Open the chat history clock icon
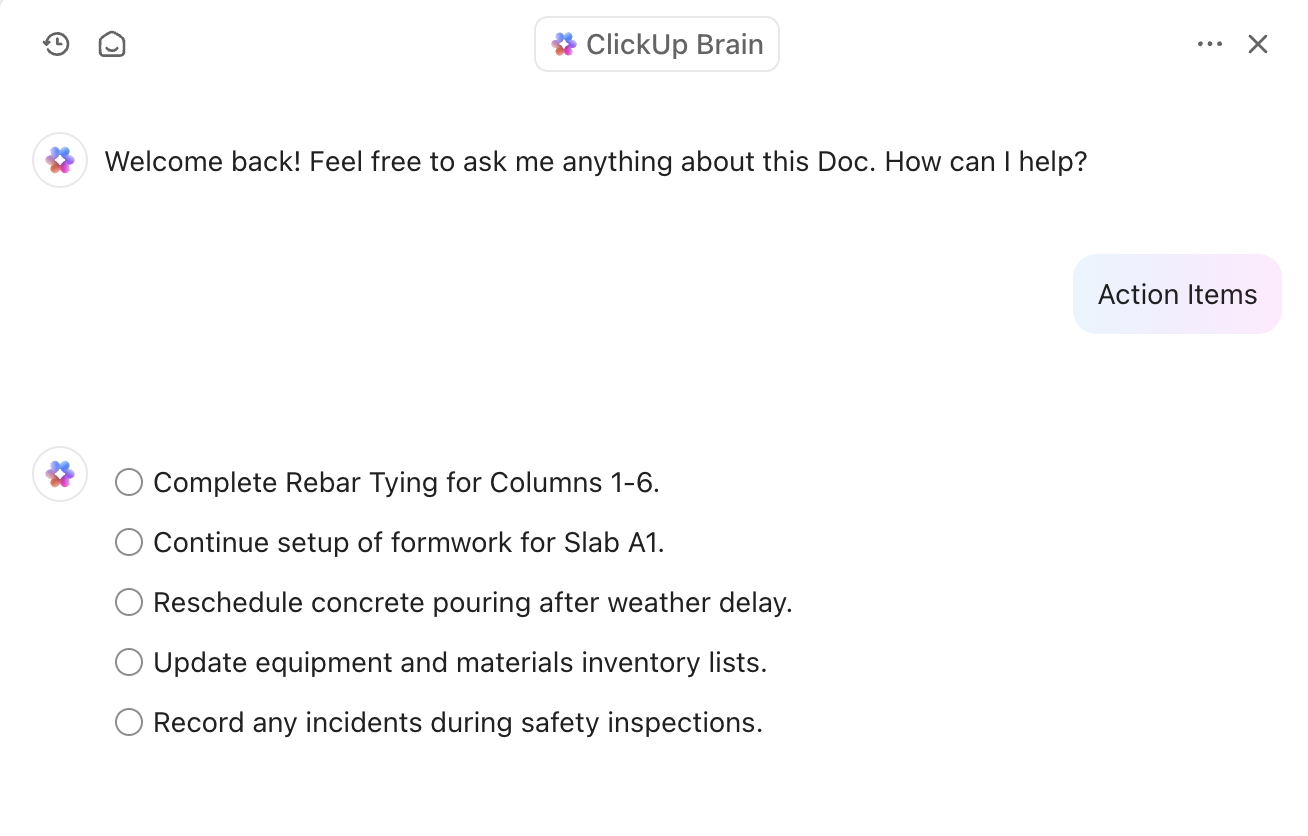Screen dimensions: 1308x836 pos(56,44)
